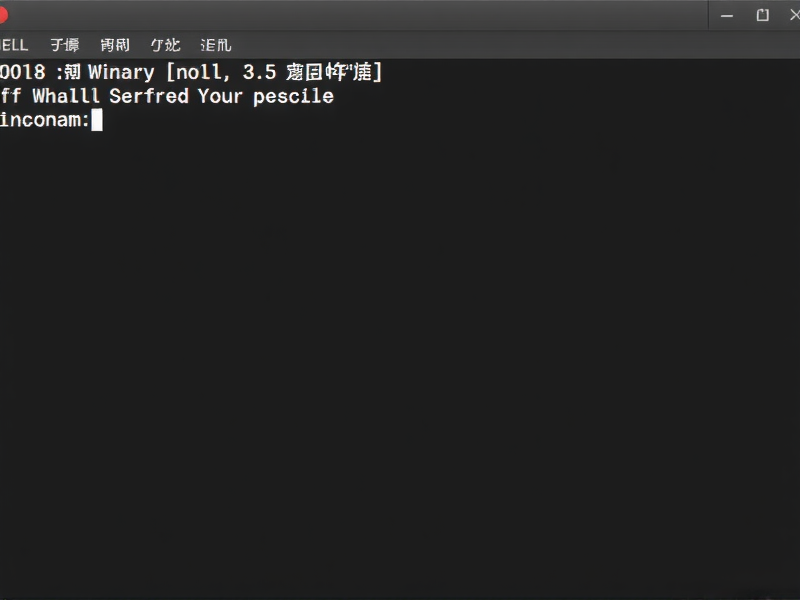Open the rightmost Chinese menu in the menu bar
The height and width of the screenshot is (600, 800).
(x=215, y=44)
